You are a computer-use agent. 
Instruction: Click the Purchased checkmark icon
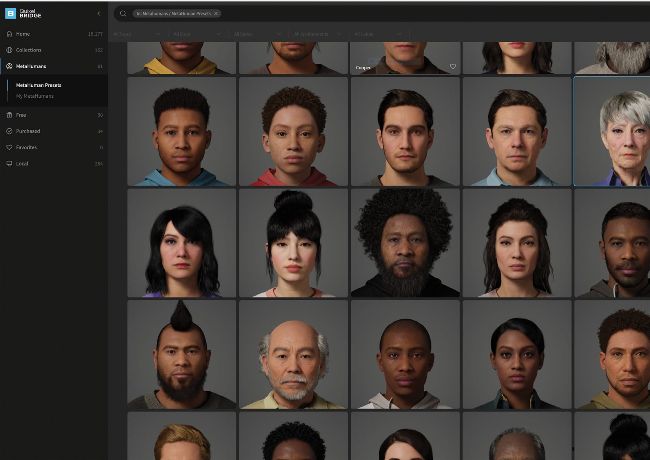coord(9,131)
